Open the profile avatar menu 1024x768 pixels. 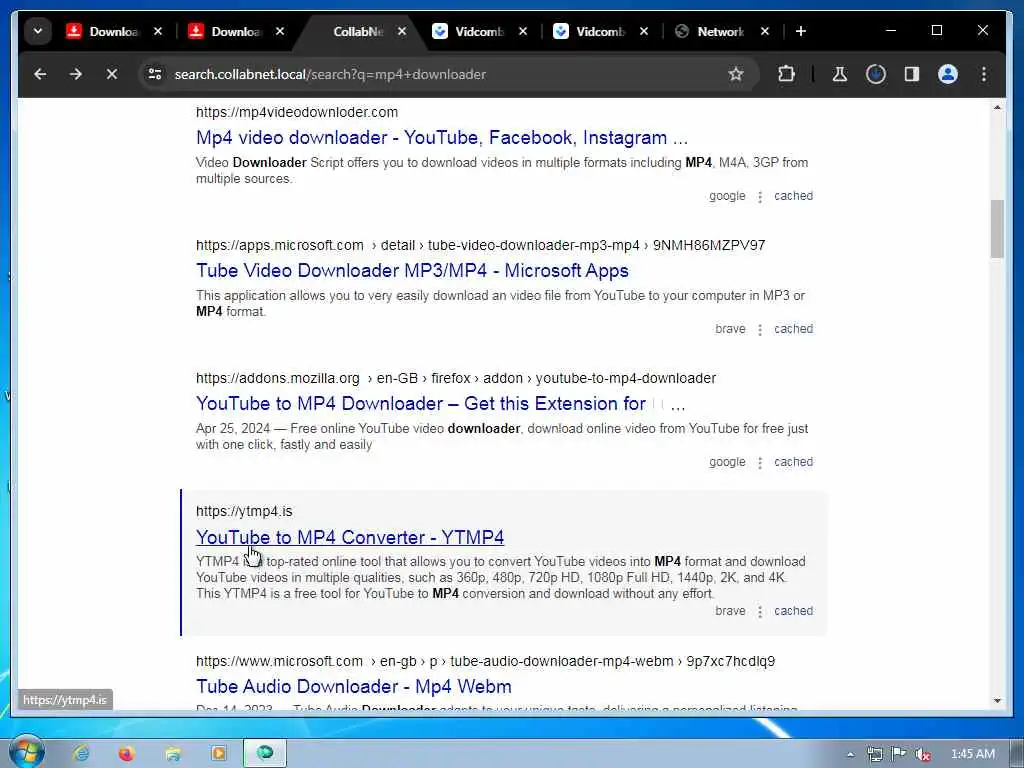[x=948, y=74]
